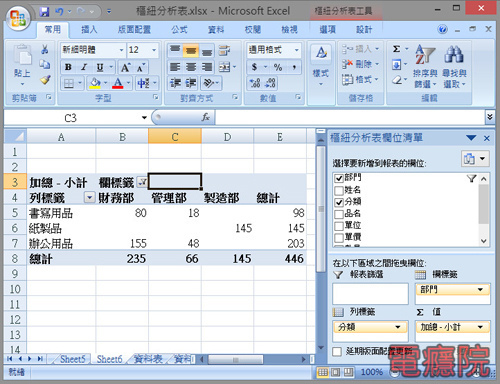Open 加總 - 小計 value field dropdown
This screenshot has width=500, height=384.
click(x=480, y=327)
